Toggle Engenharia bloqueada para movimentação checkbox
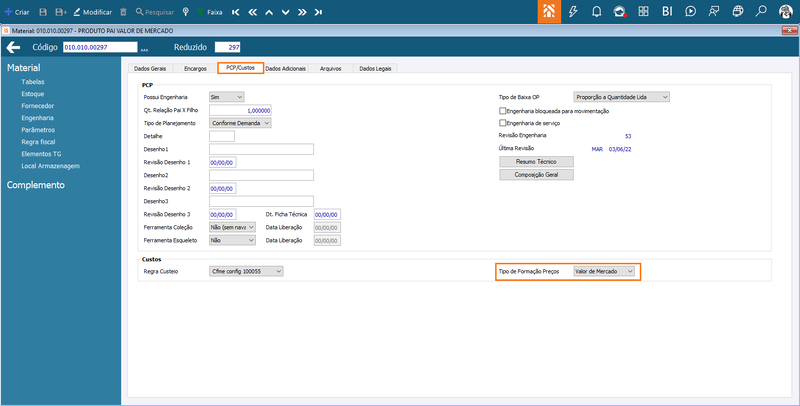 (503, 111)
